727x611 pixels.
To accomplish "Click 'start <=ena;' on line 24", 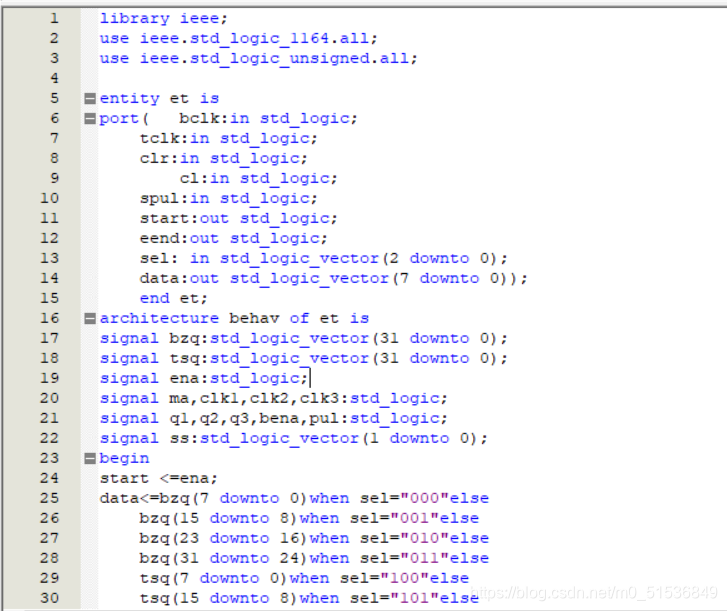I will (159, 478).
